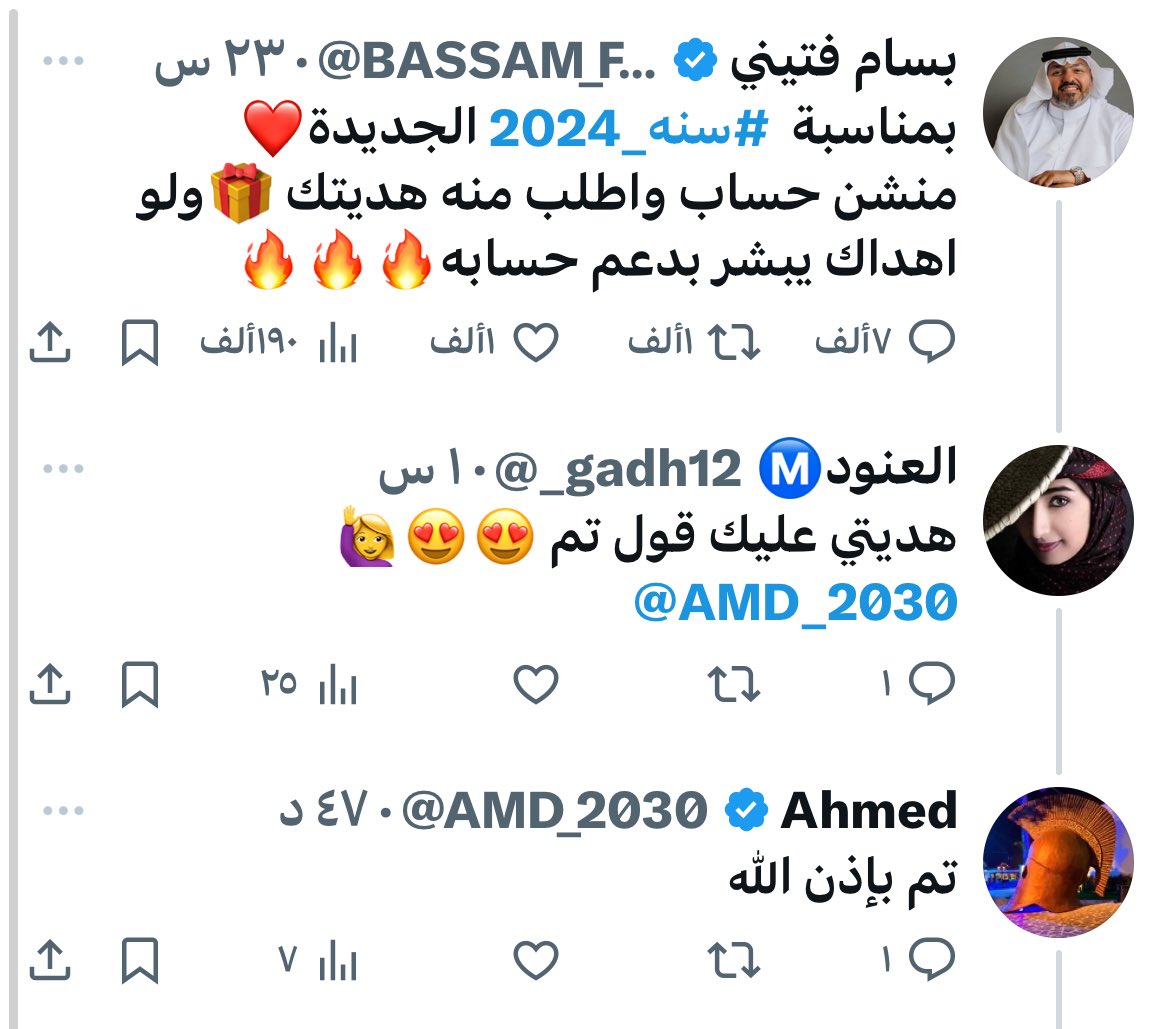This screenshot has width=1170, height=1029.
Task: Like Ahmed's reply tweet
Action: 536,960
